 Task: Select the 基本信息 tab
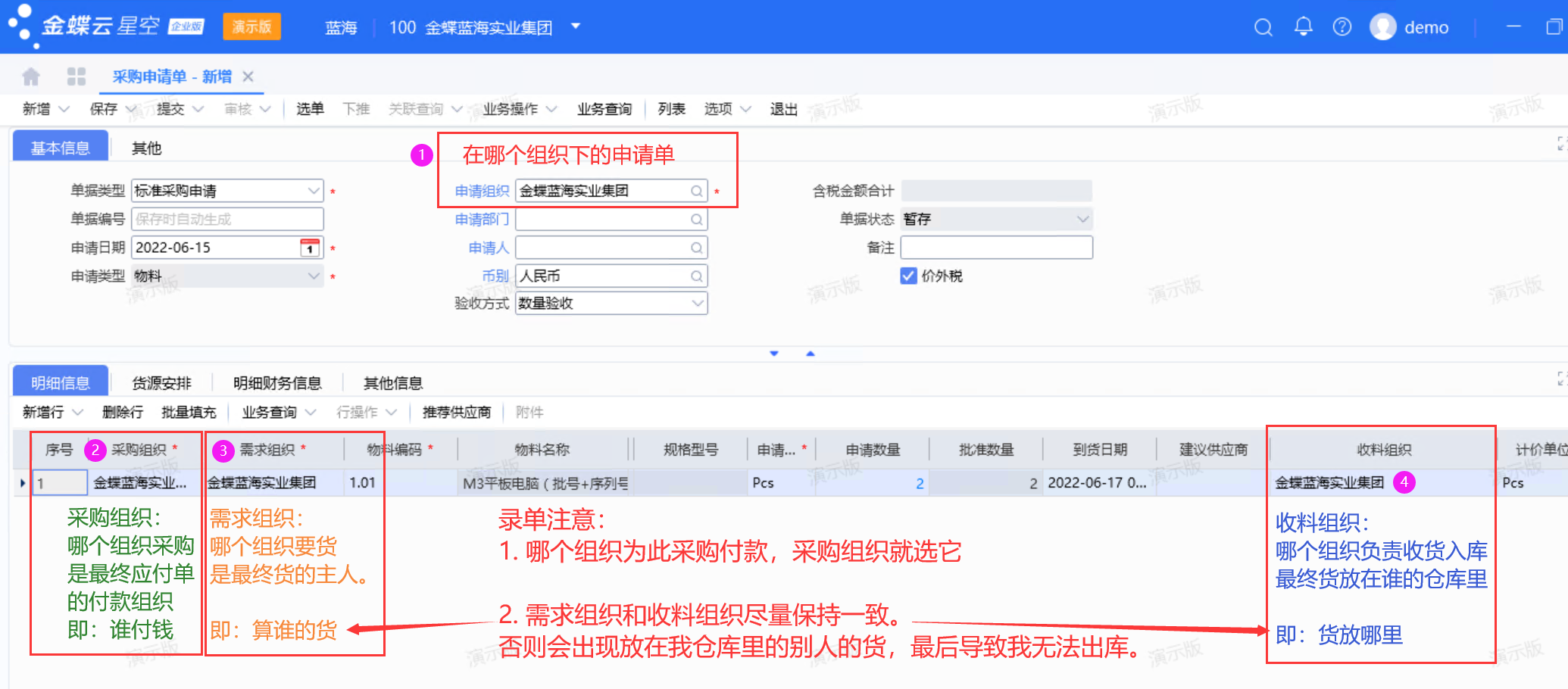pos(61,147)
